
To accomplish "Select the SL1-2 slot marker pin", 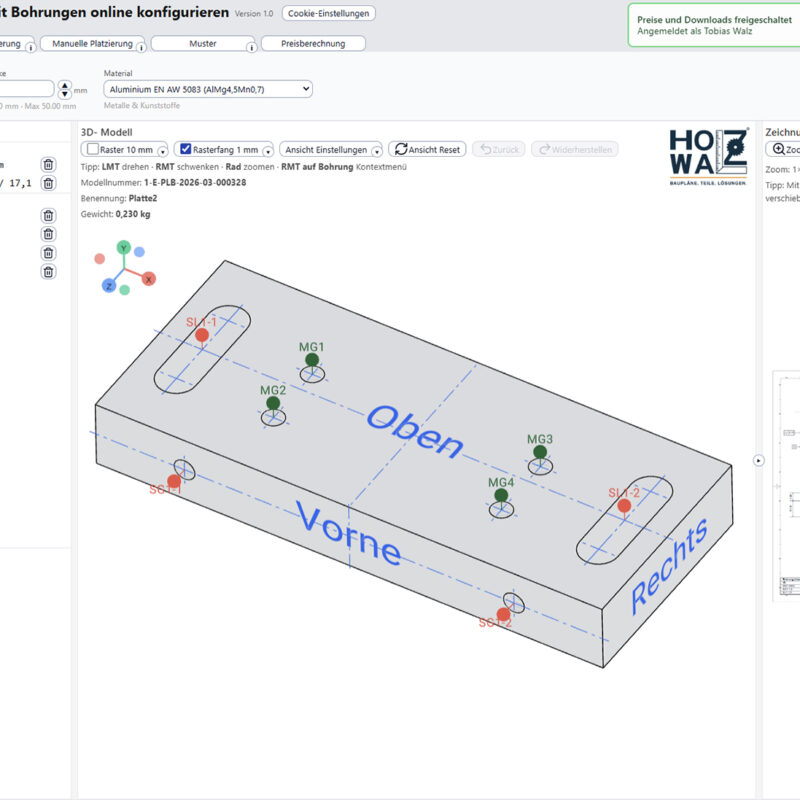I will (x=624, y=506).
